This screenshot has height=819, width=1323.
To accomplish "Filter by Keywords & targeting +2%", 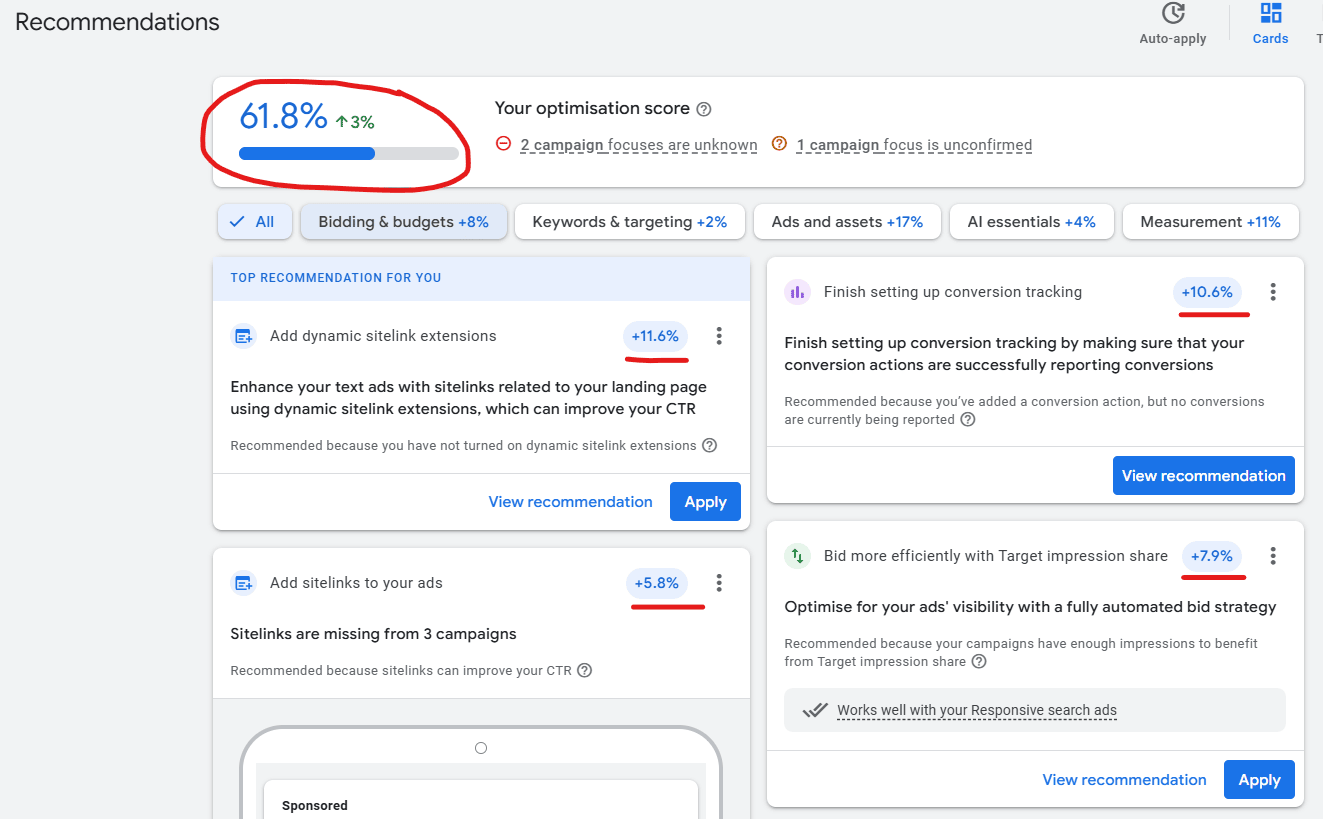I will pos(630,222).
